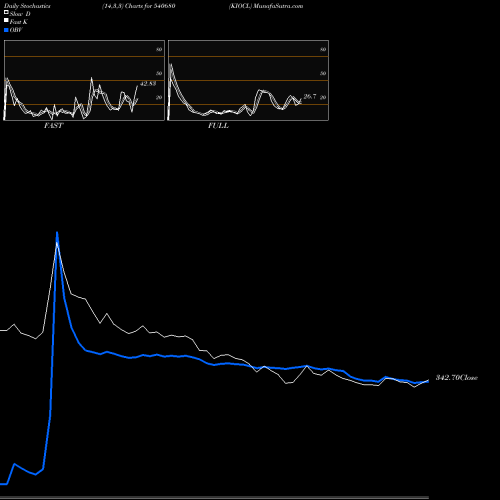Click the 20 level label in FAST chart
Screen dimensions: 500x500
[x=159, y=97]
